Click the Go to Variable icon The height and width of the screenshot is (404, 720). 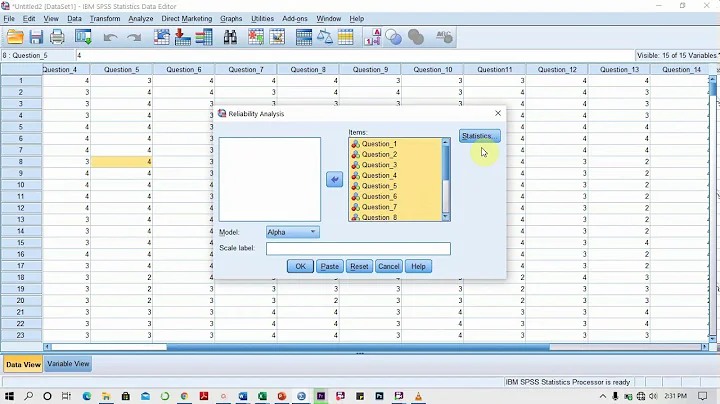coord(183,37)
